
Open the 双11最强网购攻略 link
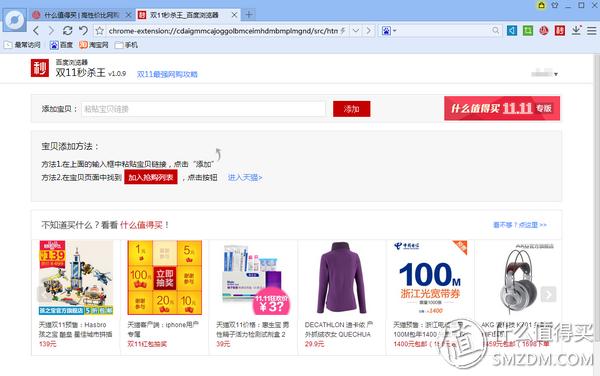point(167,74)
